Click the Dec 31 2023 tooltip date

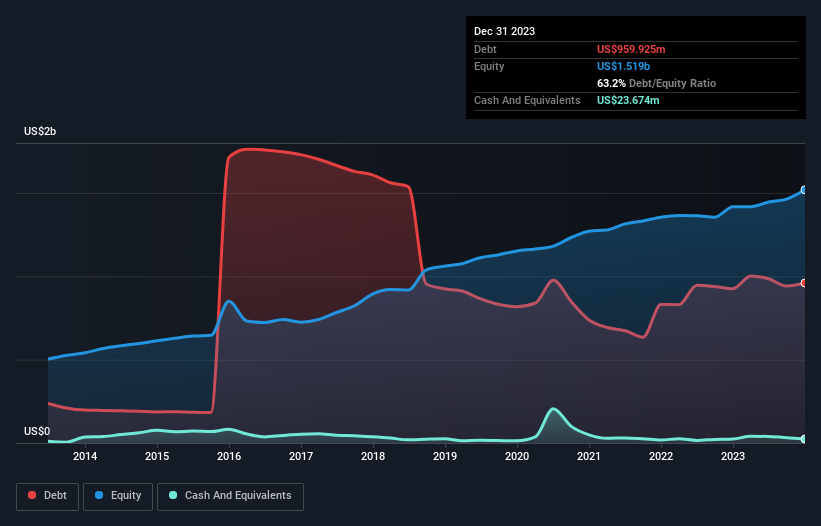[x=504, y=31]
